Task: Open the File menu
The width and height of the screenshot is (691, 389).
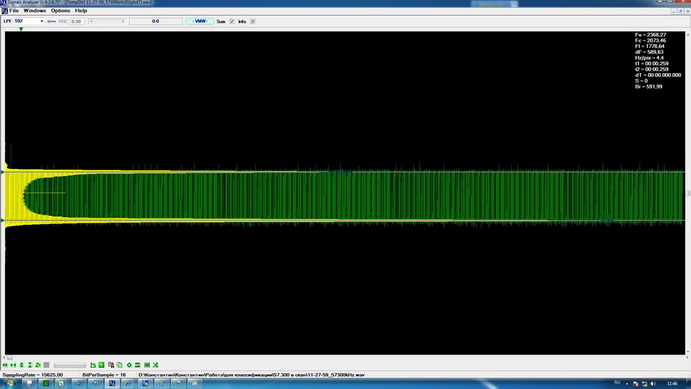Action: 13,11
